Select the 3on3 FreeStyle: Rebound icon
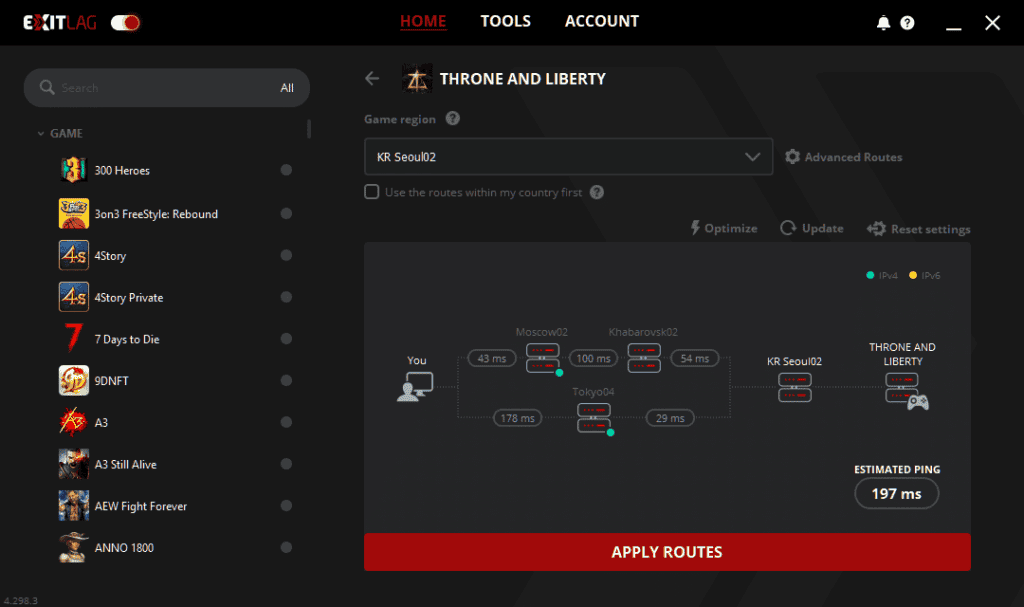Viewport: 1024px width, 607px height. click(x=74, y=214)
